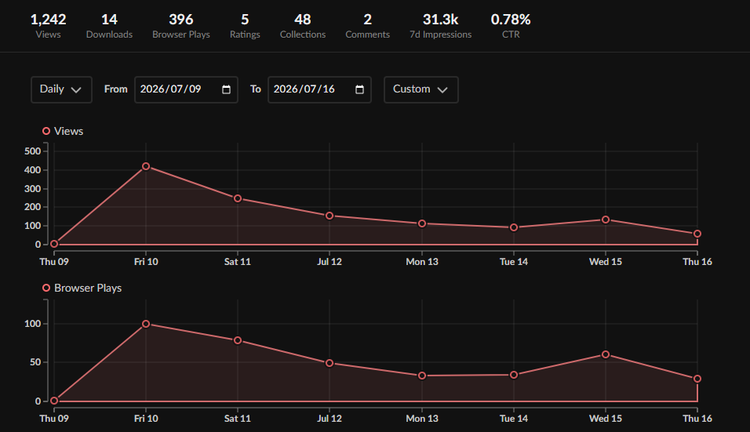Select the Fri 10 peak on Views chart
750x432 pixels.
146,166
